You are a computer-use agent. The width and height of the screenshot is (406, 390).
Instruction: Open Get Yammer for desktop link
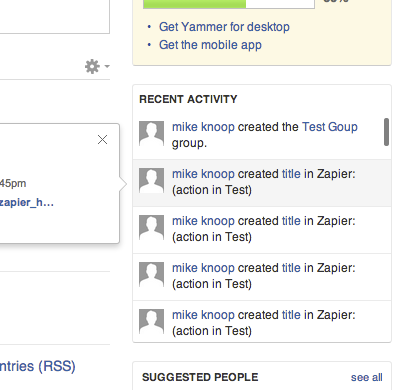point(224,27)
